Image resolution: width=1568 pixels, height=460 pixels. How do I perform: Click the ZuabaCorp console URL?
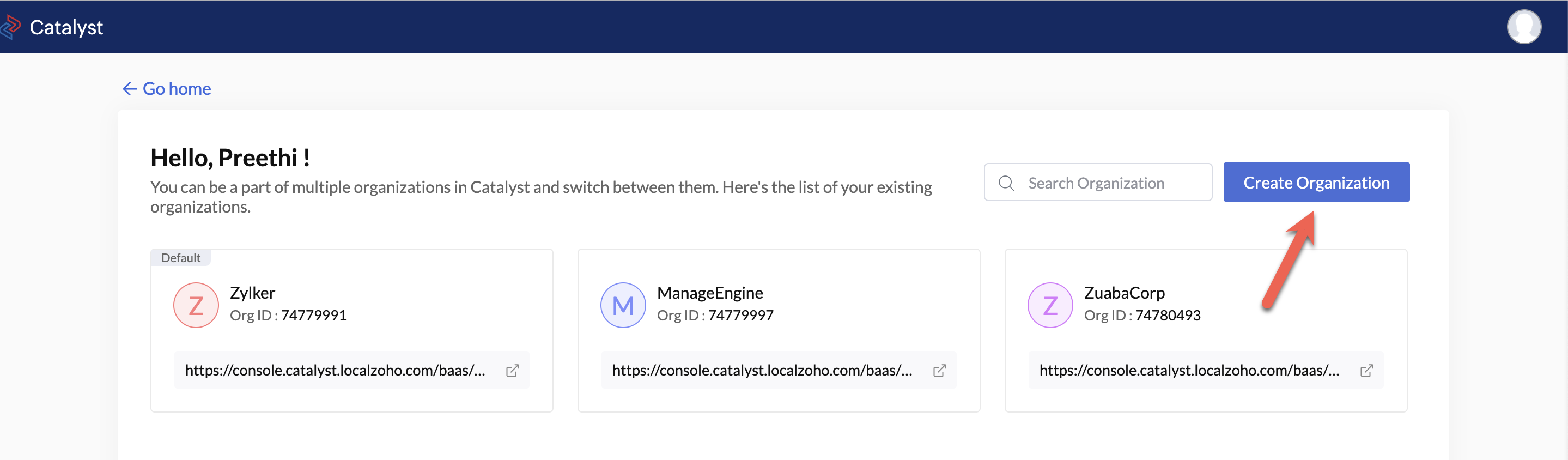point(1189,371)
